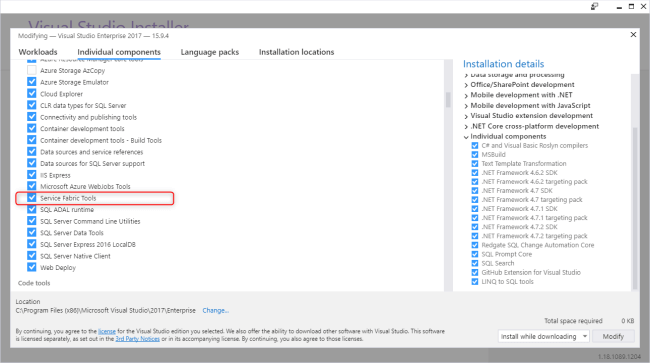Toggle SQL ADAL runtime checkbox
650x363 pixels.
tap(32, 209)
